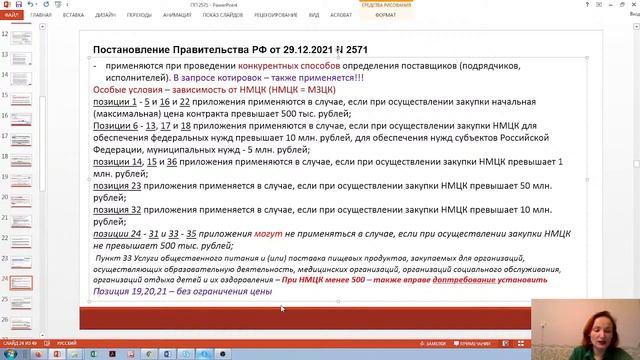Open the ВИД ribbon tab
Viewport: 640px width, 360px height.
[314, 15]
